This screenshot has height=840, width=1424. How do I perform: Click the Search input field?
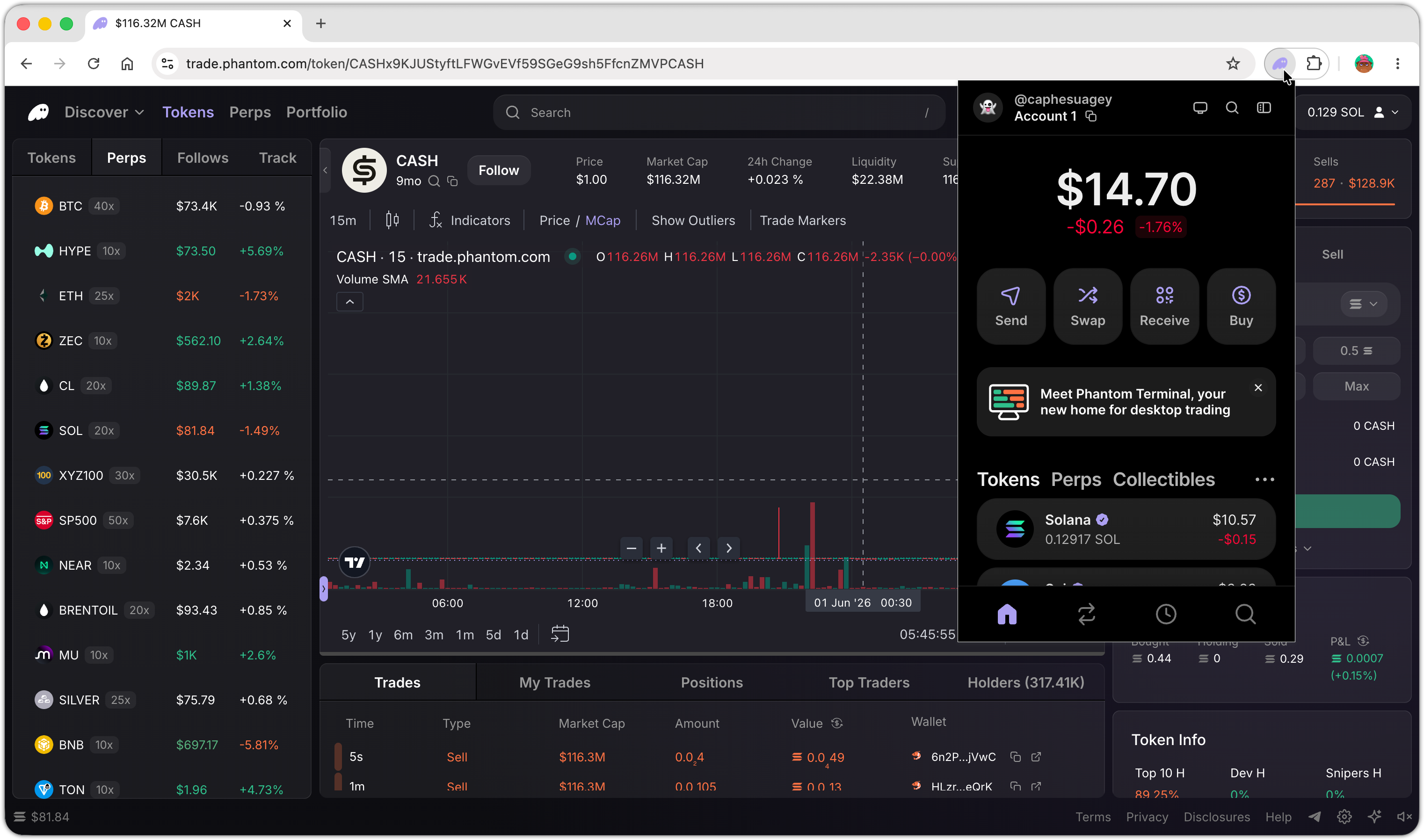(x=719, y=112)
